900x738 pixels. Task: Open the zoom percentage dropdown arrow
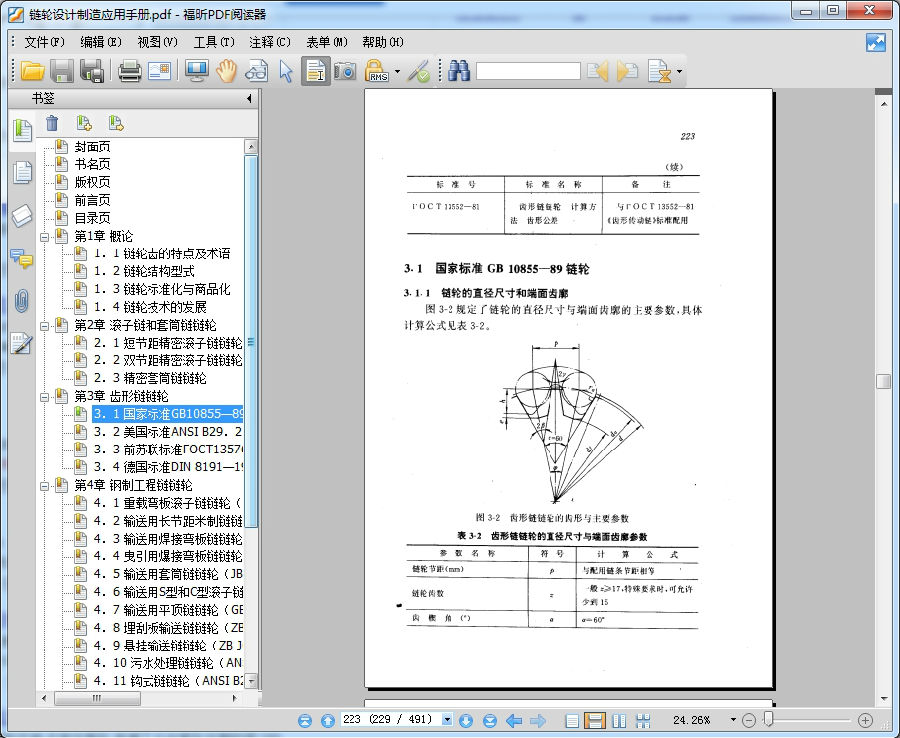[x=733, y=720]
